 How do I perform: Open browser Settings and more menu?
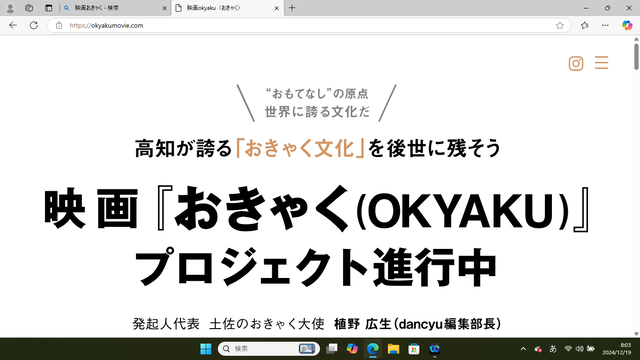pos(605,25)
